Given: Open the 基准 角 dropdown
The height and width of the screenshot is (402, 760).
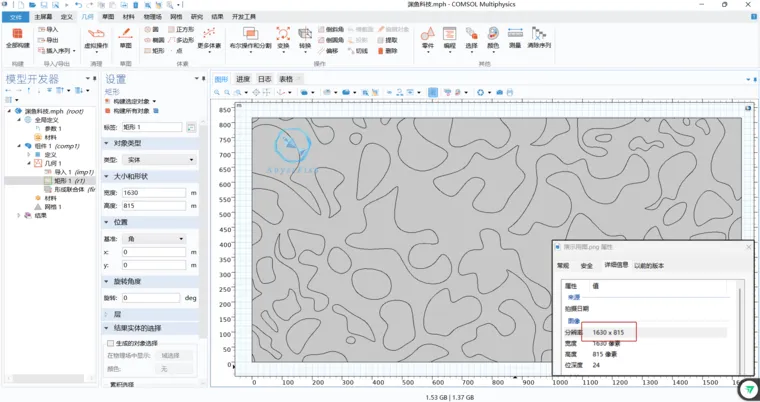Looking at the screenshot, I should 154,239.
